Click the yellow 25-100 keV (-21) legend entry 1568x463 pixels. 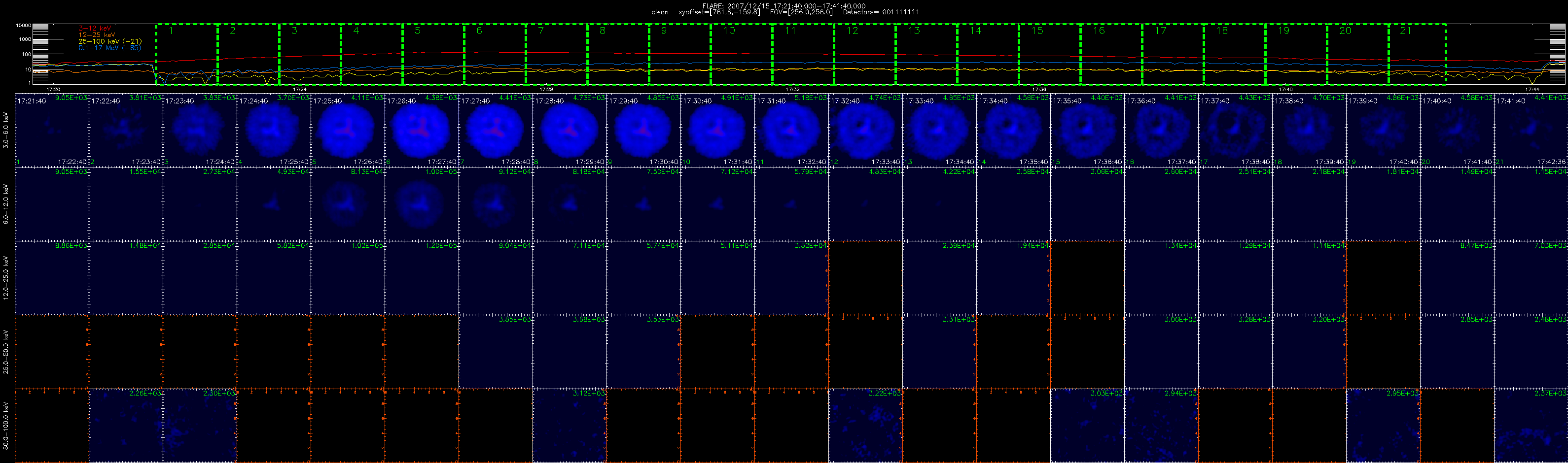pyautogui.click(x=110, y=41)
